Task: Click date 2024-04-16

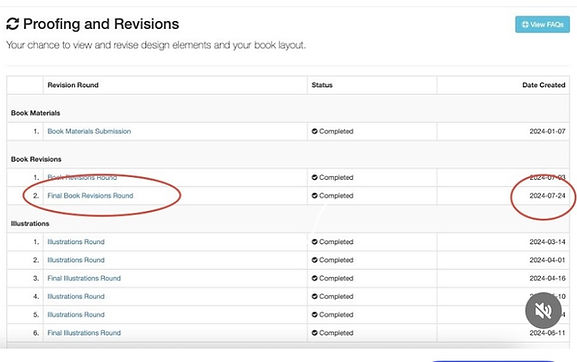Action: coord(547,278)
